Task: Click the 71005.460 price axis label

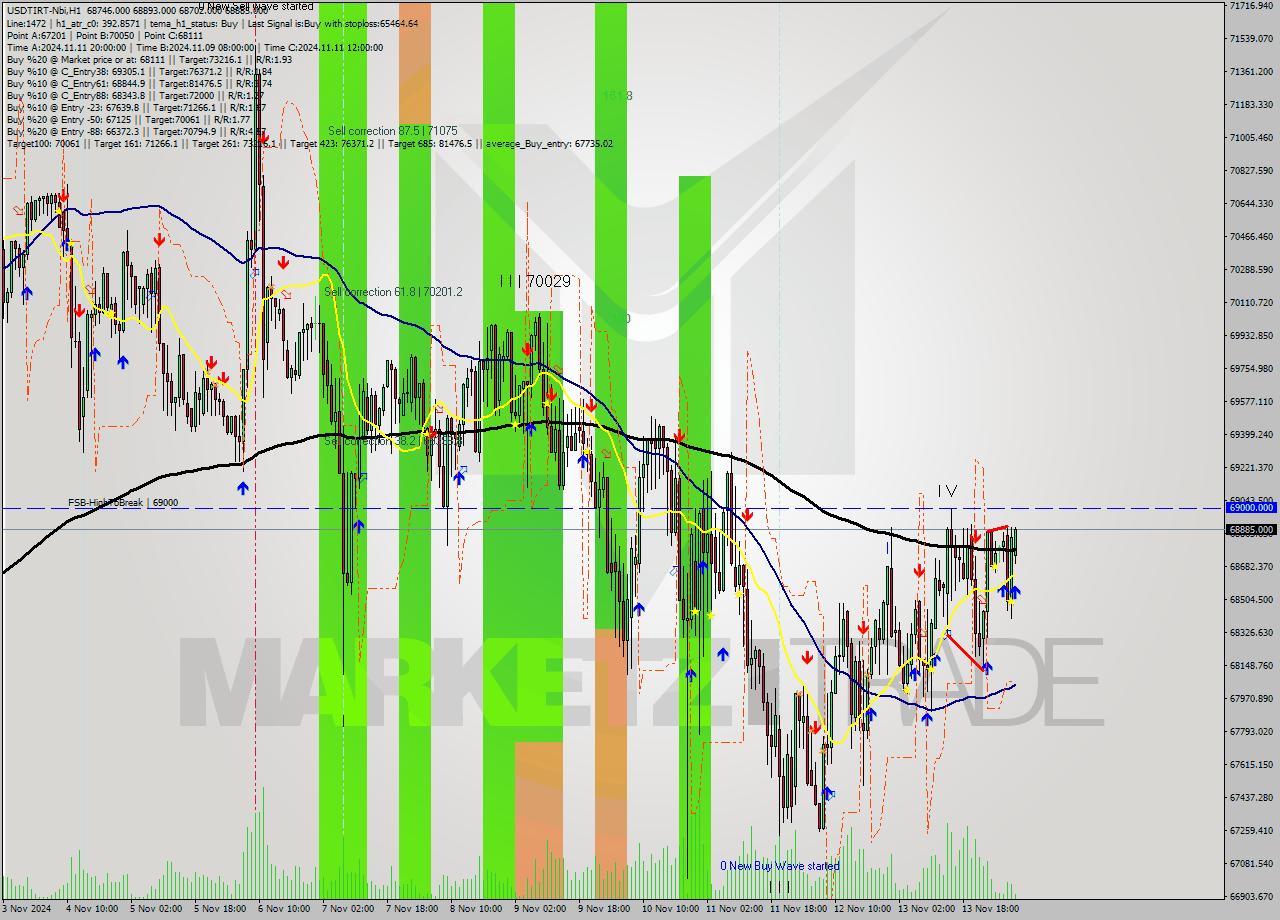Action: (x=1251, y=138)
